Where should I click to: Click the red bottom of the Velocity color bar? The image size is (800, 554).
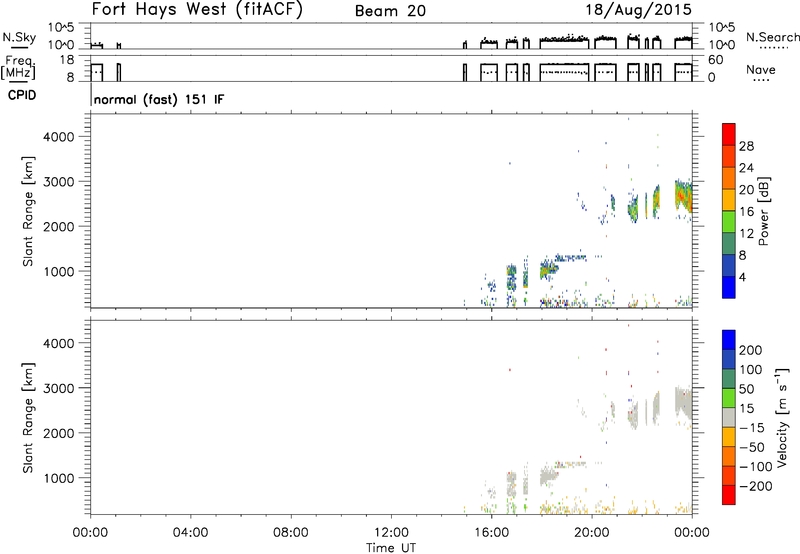(729, 495)
